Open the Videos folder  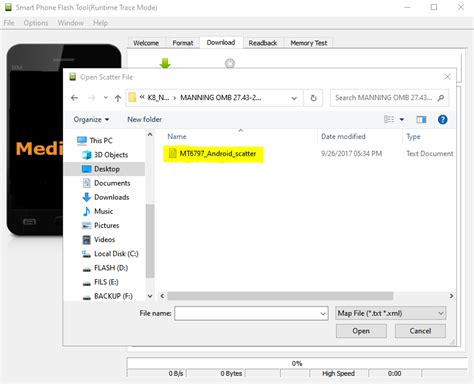tap(98, 239)
